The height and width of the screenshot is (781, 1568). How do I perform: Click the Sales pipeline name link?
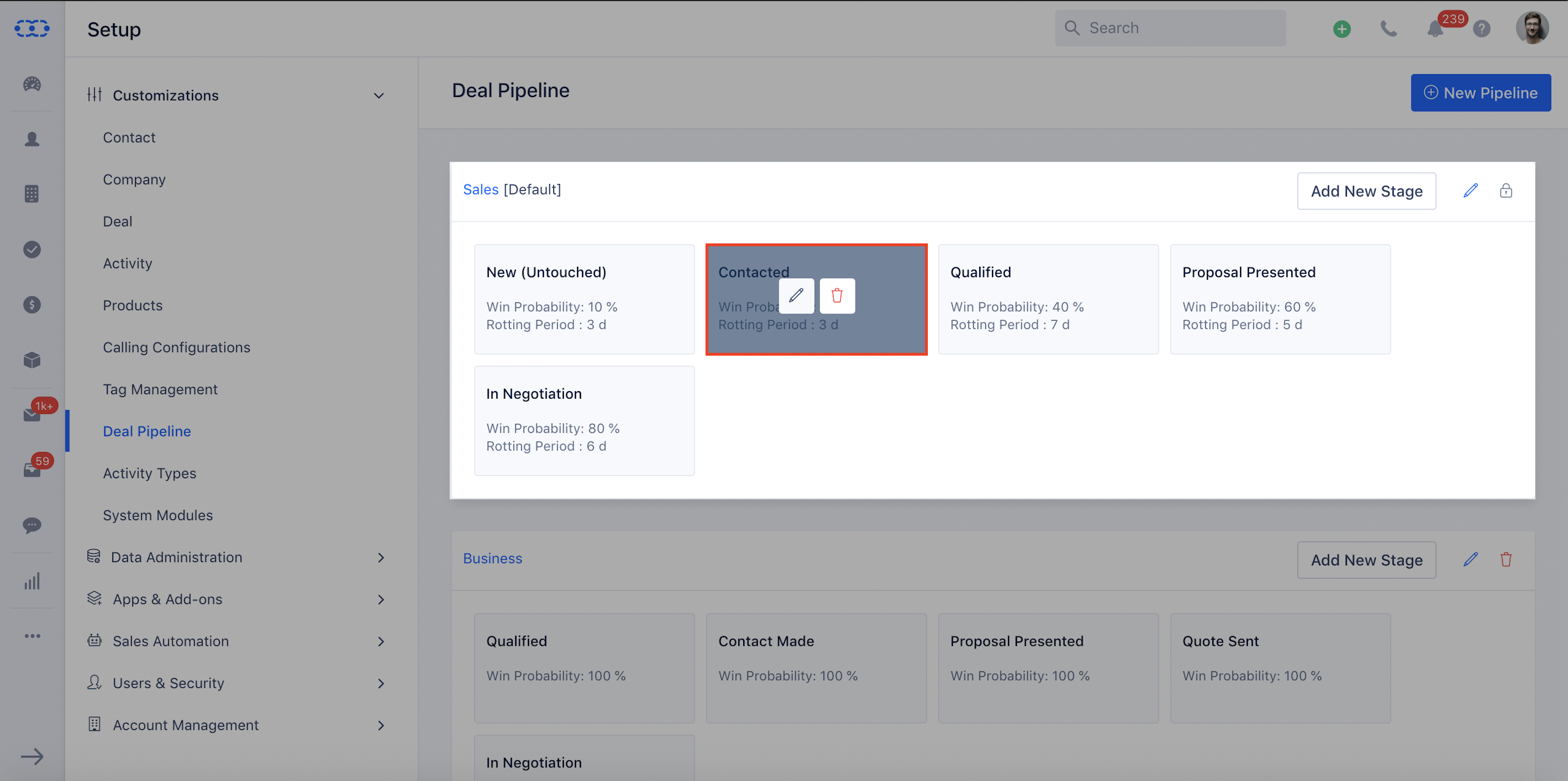click(480, 189)
